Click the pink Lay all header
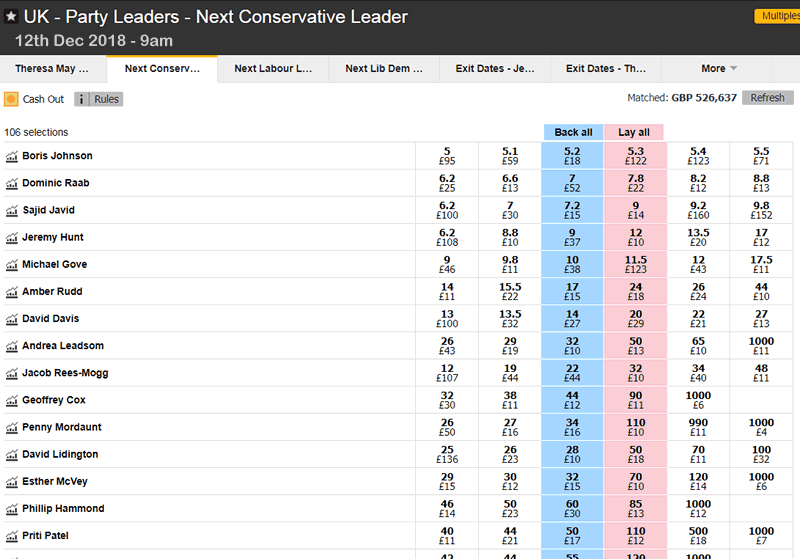The width and height of the screenshot is (800, 559). click(634, 132)
